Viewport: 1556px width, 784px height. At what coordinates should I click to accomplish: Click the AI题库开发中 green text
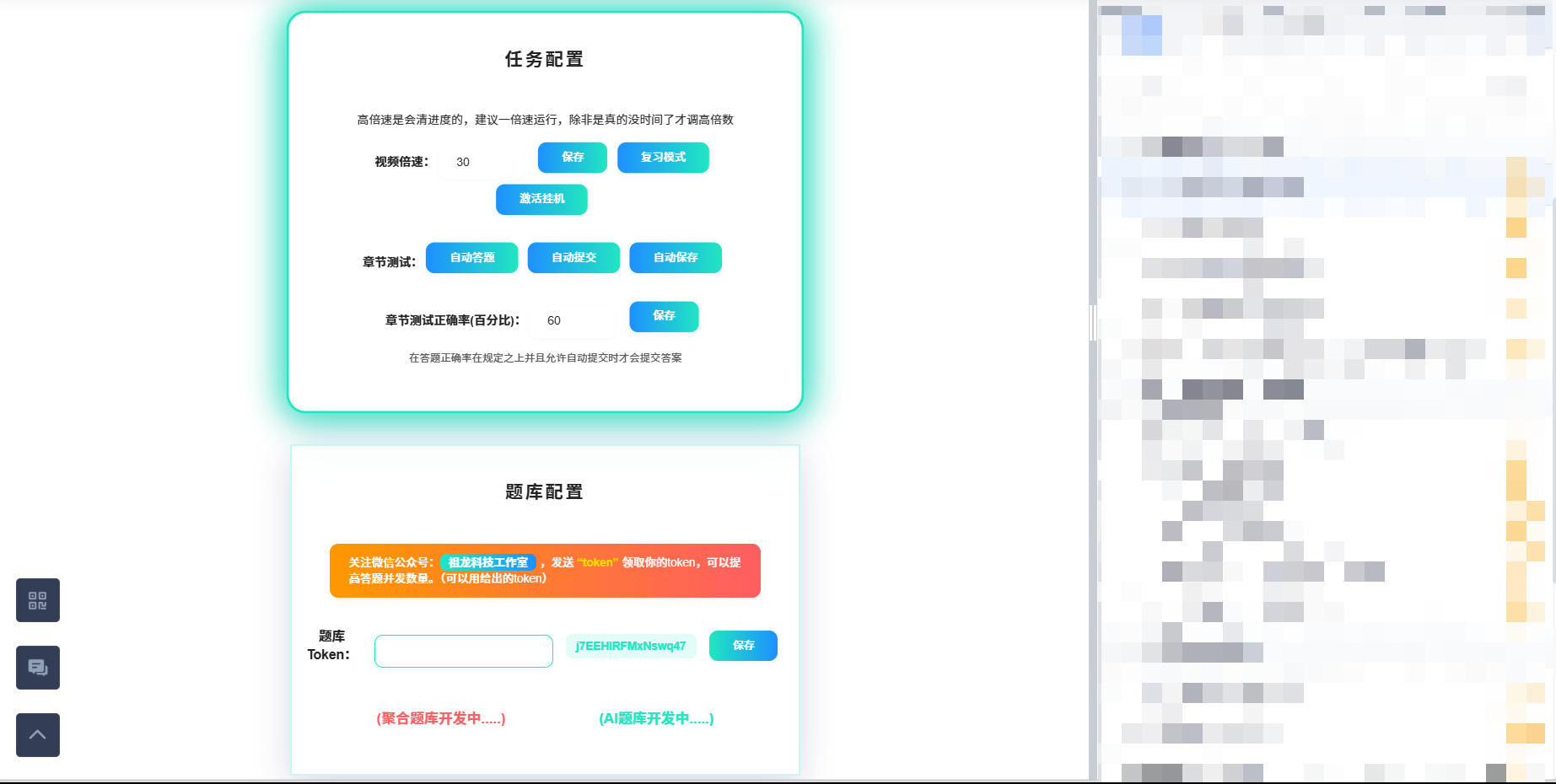(656, 718)
